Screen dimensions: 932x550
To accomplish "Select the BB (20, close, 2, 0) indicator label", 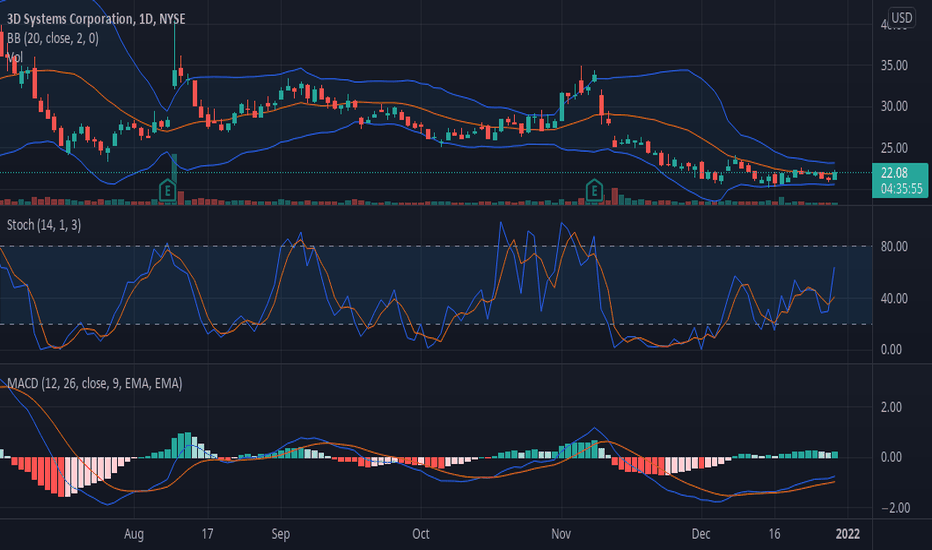I will (x=52, y=39).
